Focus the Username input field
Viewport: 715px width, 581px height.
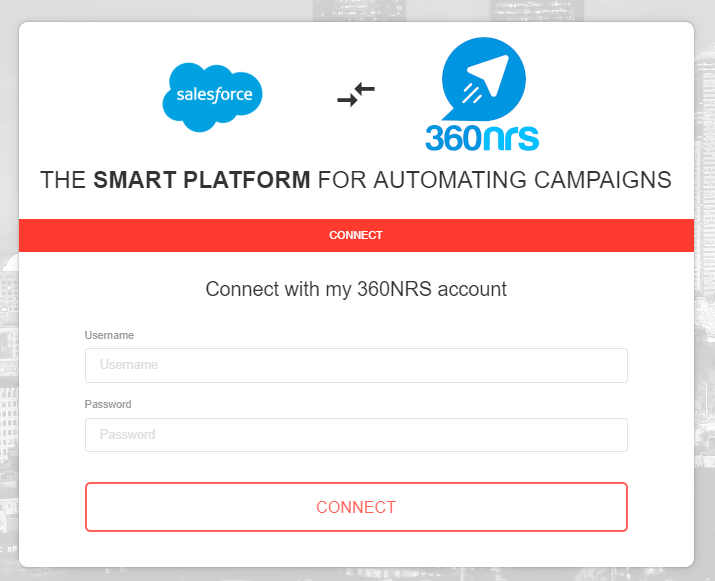click(356, 365)
